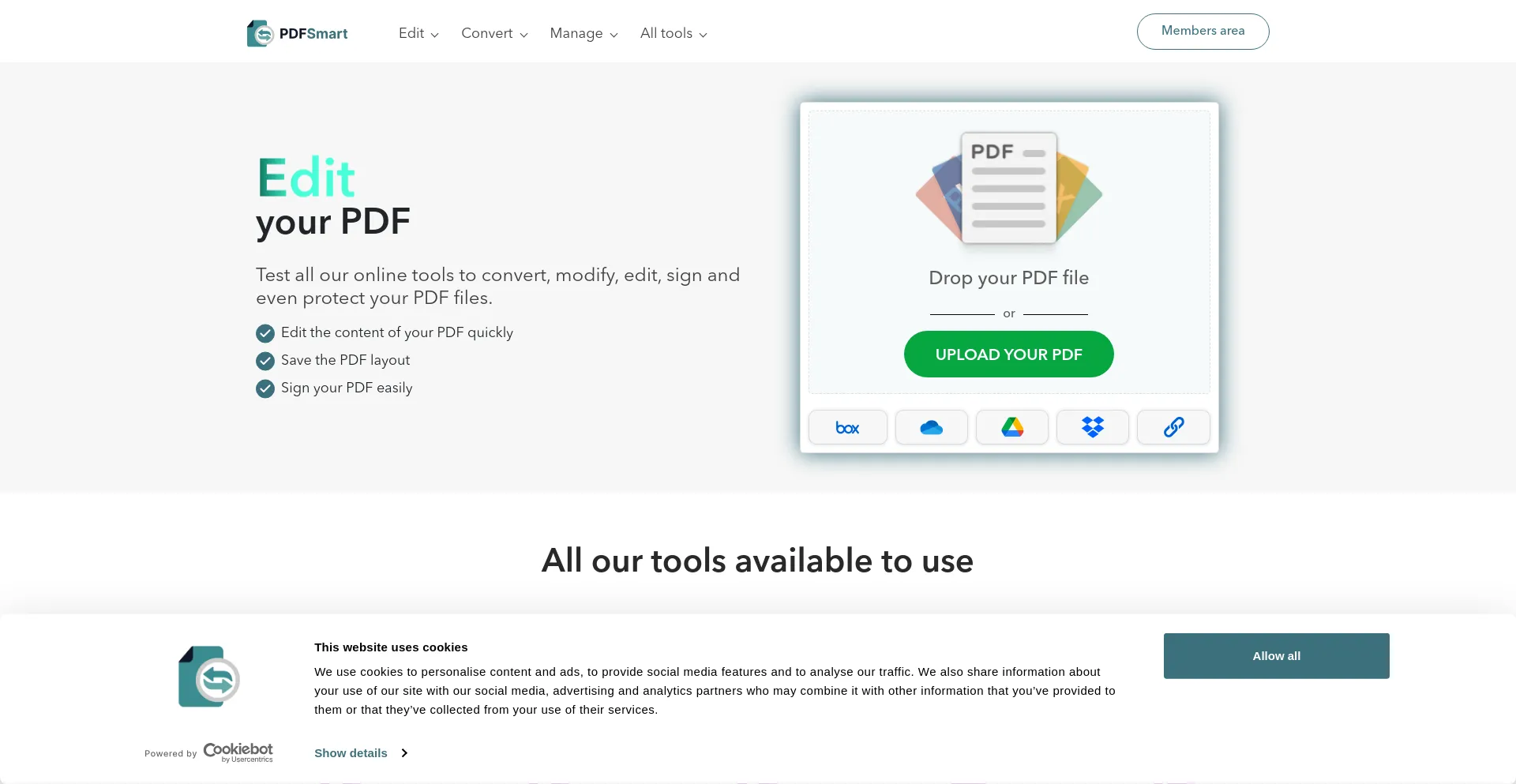Viewport: 1516px width, 784px height.
Task: Click the PDFSmart logo
Action: click(x=297, y=32)
